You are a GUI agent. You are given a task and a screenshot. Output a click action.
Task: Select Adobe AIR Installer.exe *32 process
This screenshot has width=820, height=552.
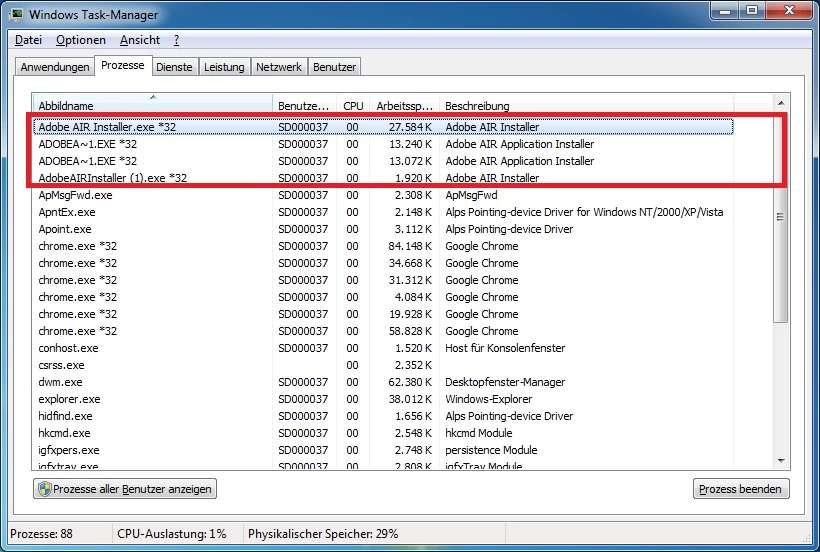coord(383,127)
